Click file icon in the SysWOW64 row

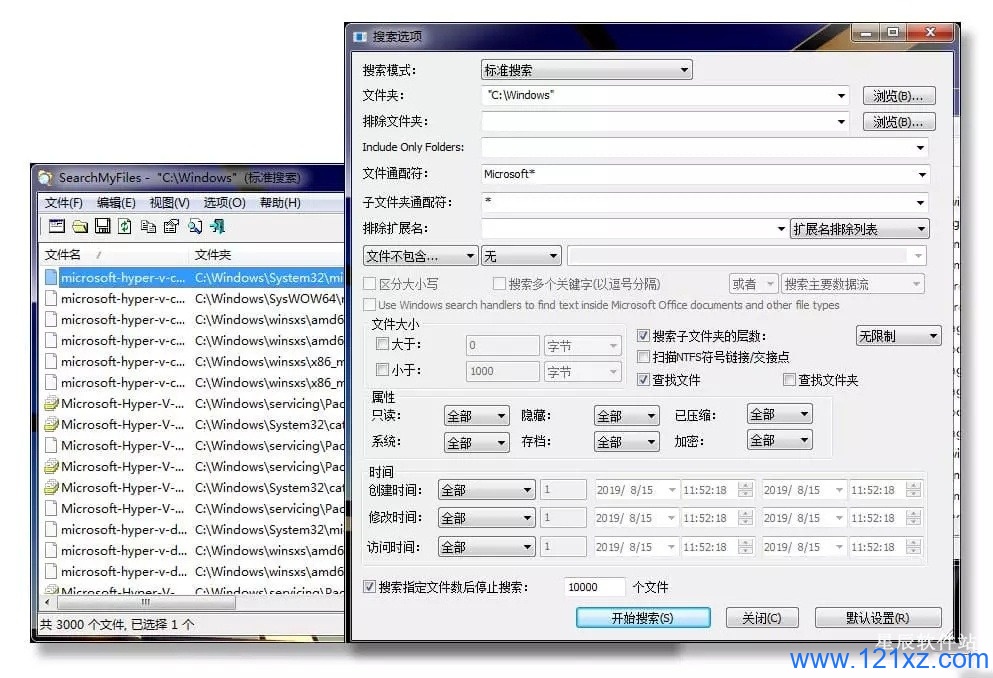point(51,298)
